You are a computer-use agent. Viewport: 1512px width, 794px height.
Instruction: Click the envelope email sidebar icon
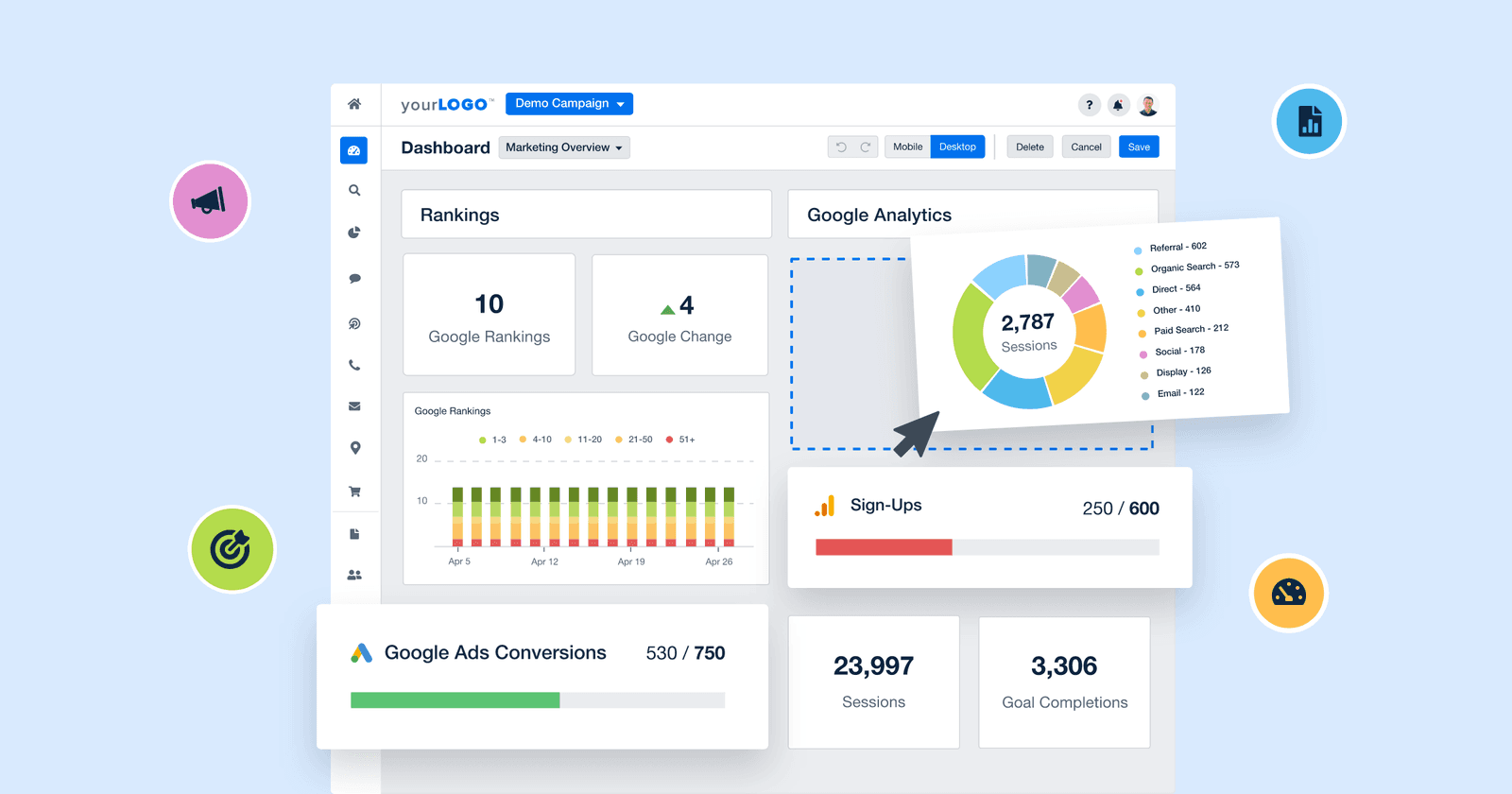tap(354, 406)
